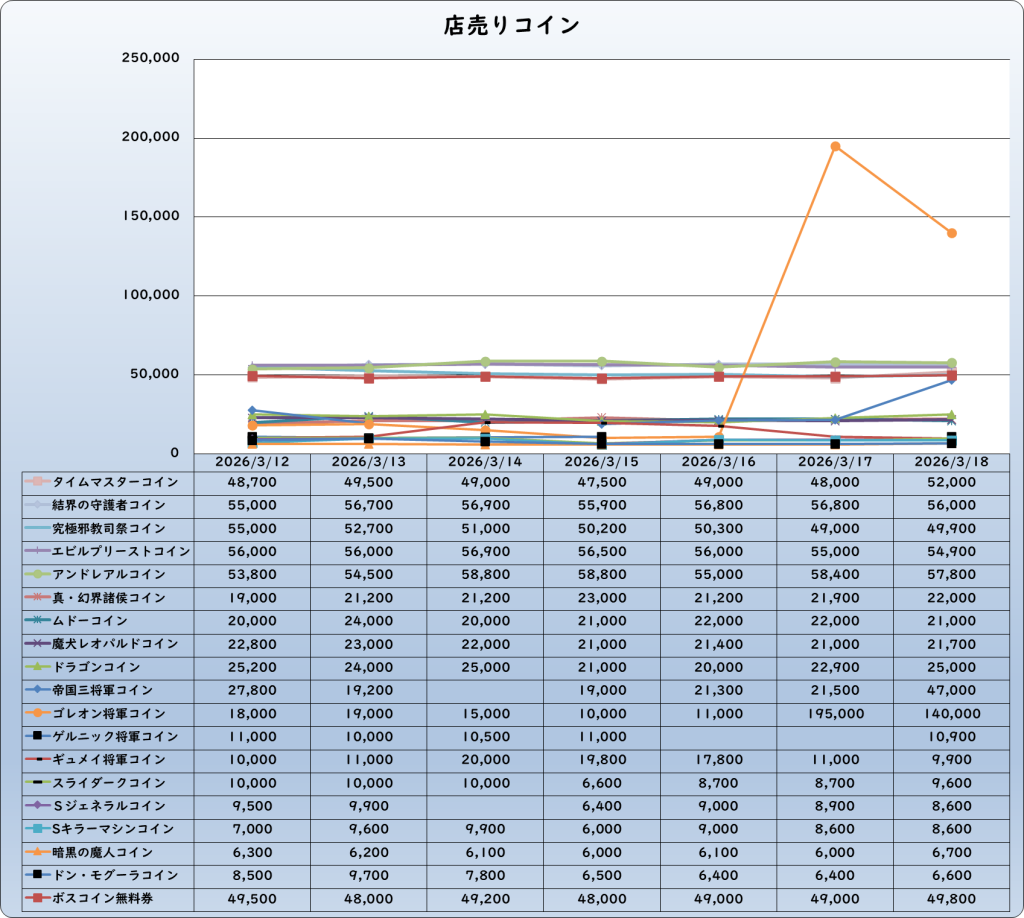Image resolution: width=1024 pixels, height=918 pixels.
Task: Select the 140,000 cell in the table
Action: [x=951, y=714]
